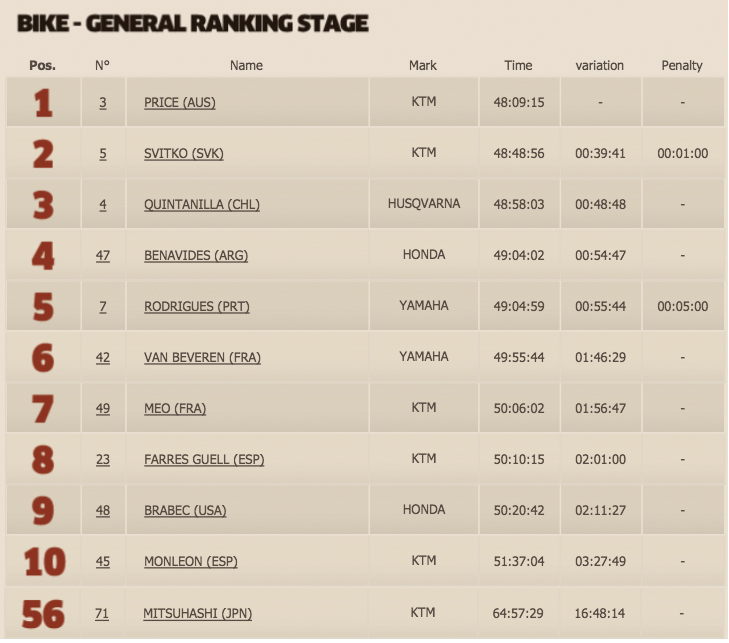This screenshot has height=643, width=729.
Task: Click the Penalty column header
Action: point(682,66)
